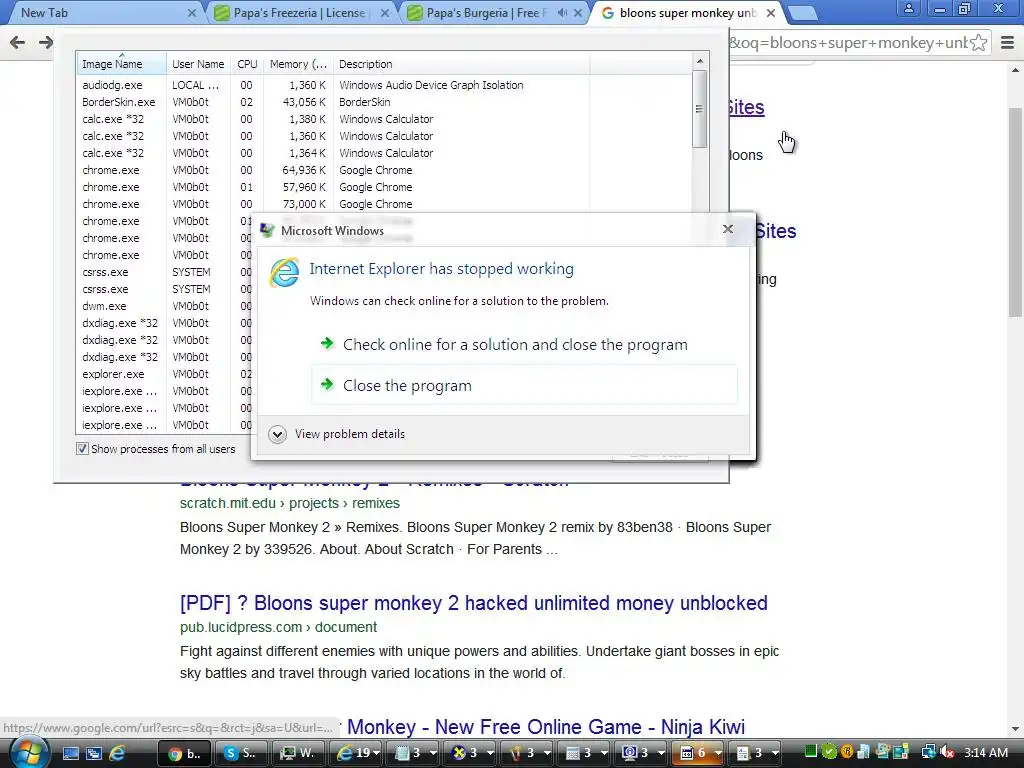Select the explorer.exe process row
1024x768 pixels.
(163, 374)
